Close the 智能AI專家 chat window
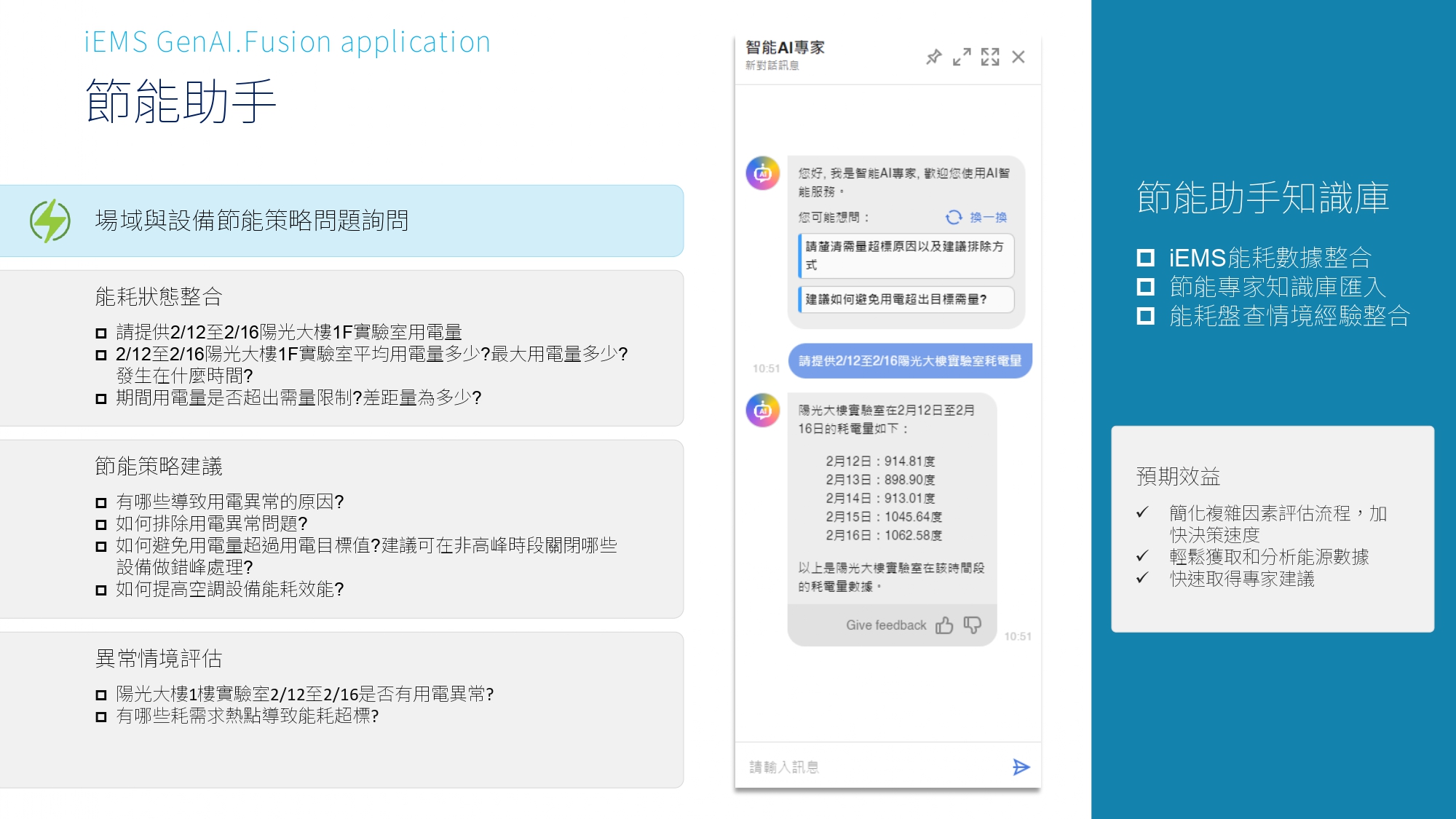The image size is (1456, 819). tap(1018, 57)
